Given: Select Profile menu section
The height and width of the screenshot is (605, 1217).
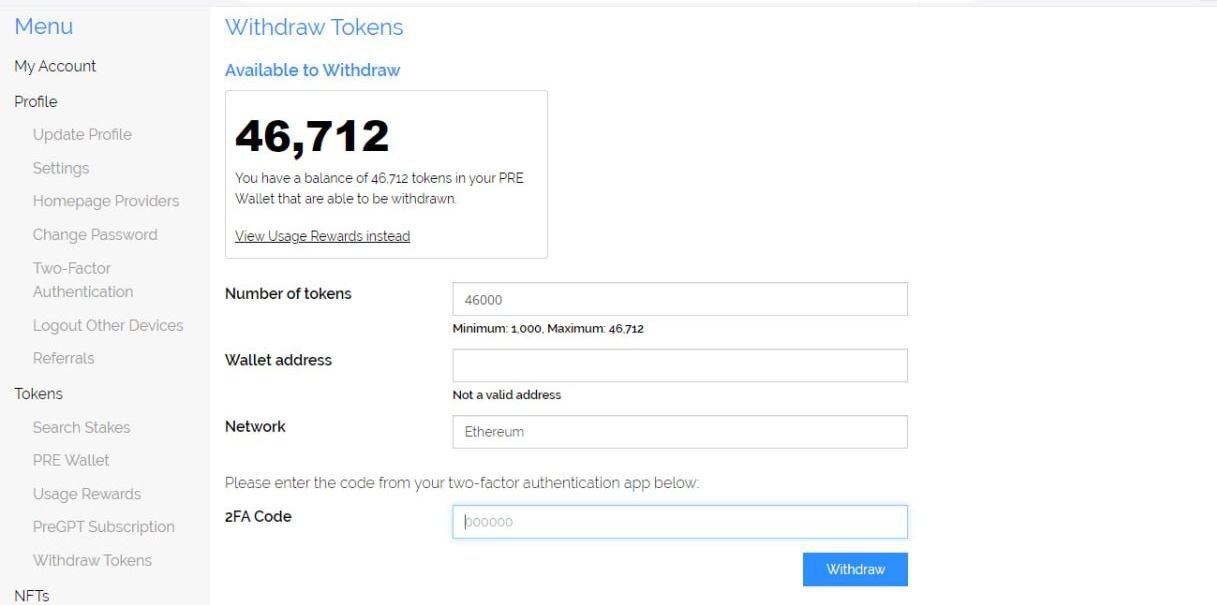Looking at the screenshot, I should click(x=36, y=101).
